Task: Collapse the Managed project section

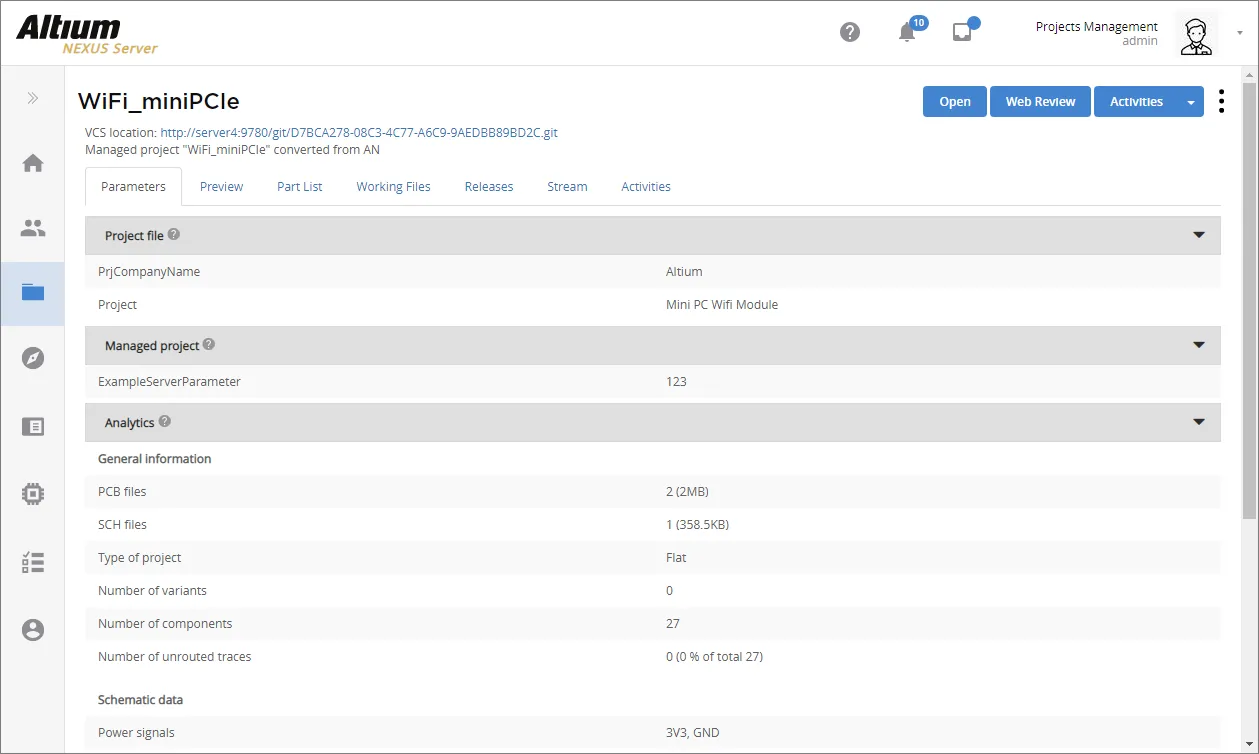Action: coord(1199,345)
